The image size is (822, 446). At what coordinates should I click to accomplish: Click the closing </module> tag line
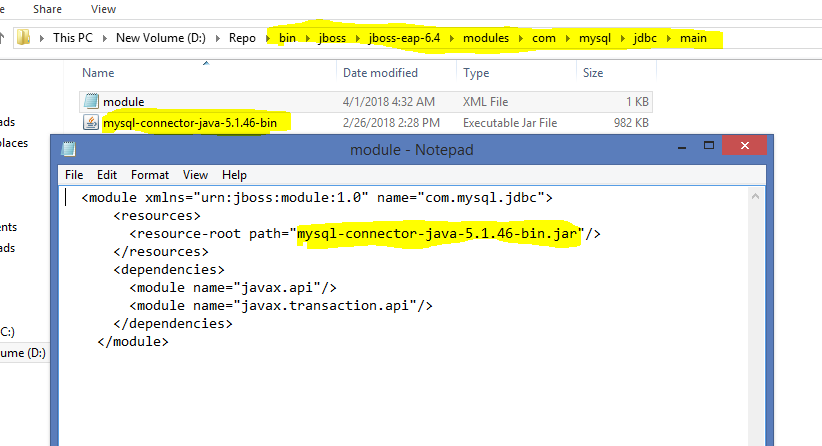pyautogui.click(x=133, y=341)
